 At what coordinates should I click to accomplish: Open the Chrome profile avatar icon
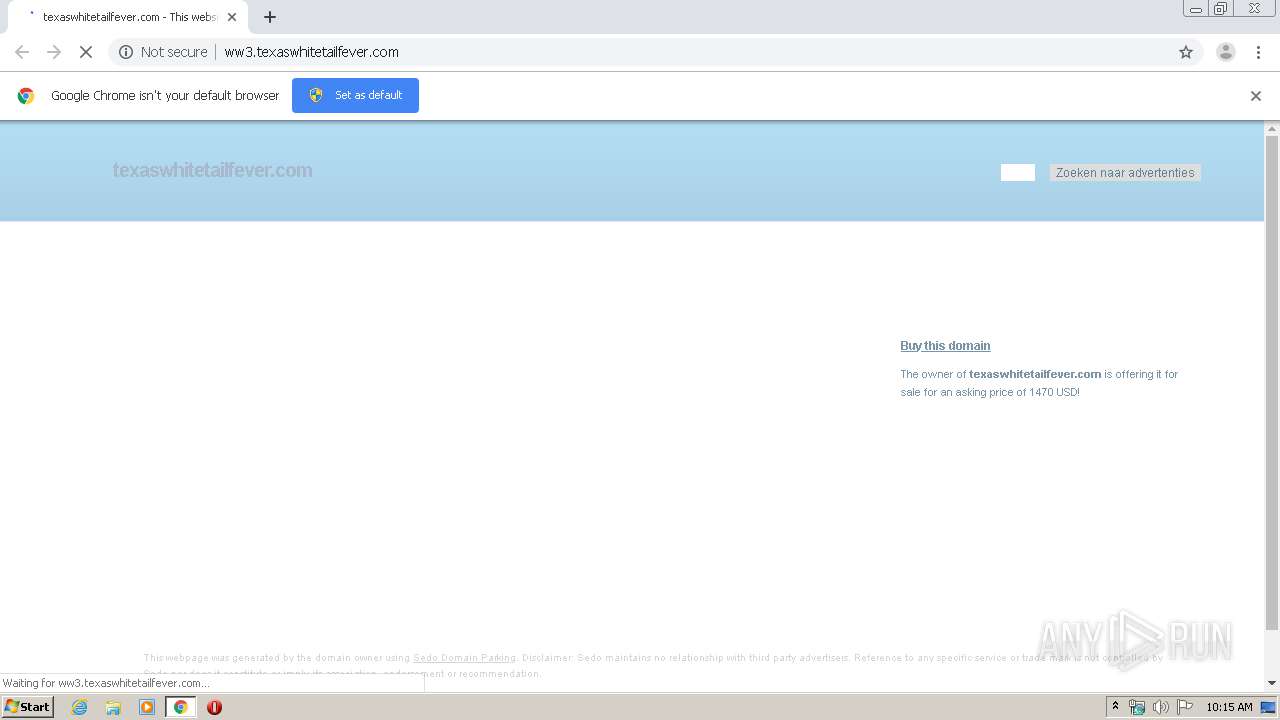point(1226,52)
